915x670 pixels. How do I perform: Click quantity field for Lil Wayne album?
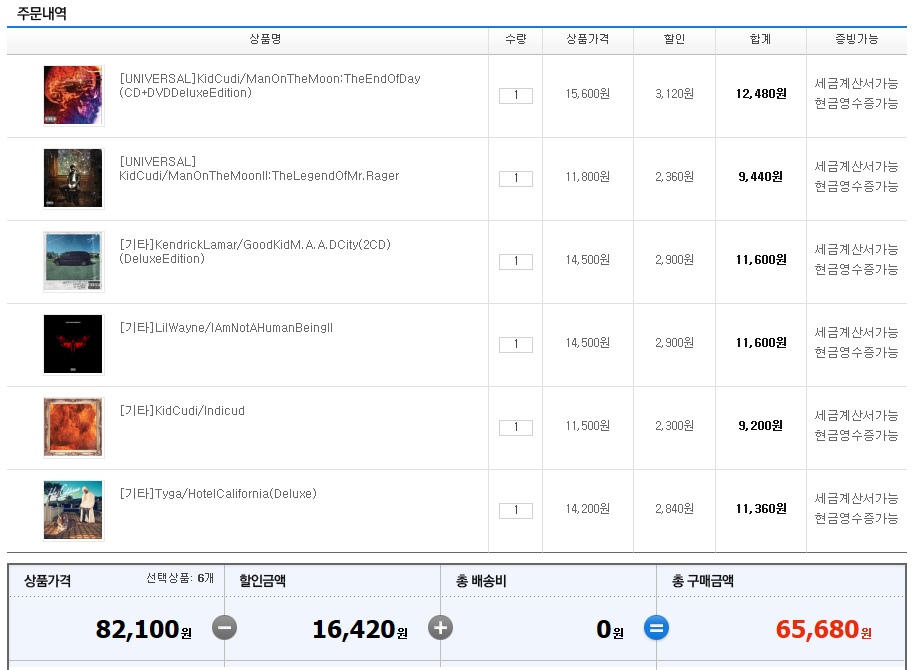click(x=515, y=345)
